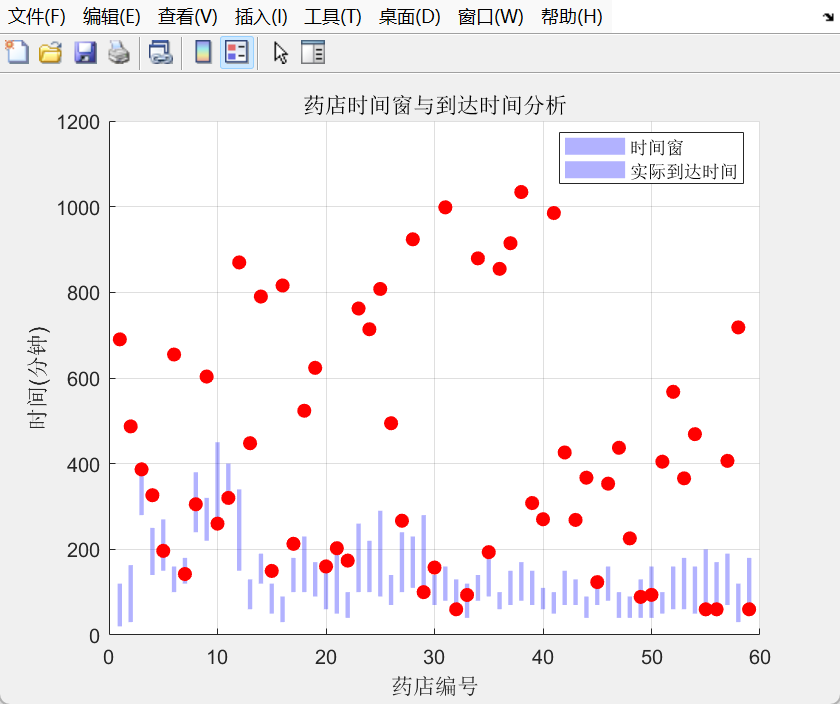This screenshot has width=840, height=704.
Task: Click the x-axis tick label 60
Action: 760,657
